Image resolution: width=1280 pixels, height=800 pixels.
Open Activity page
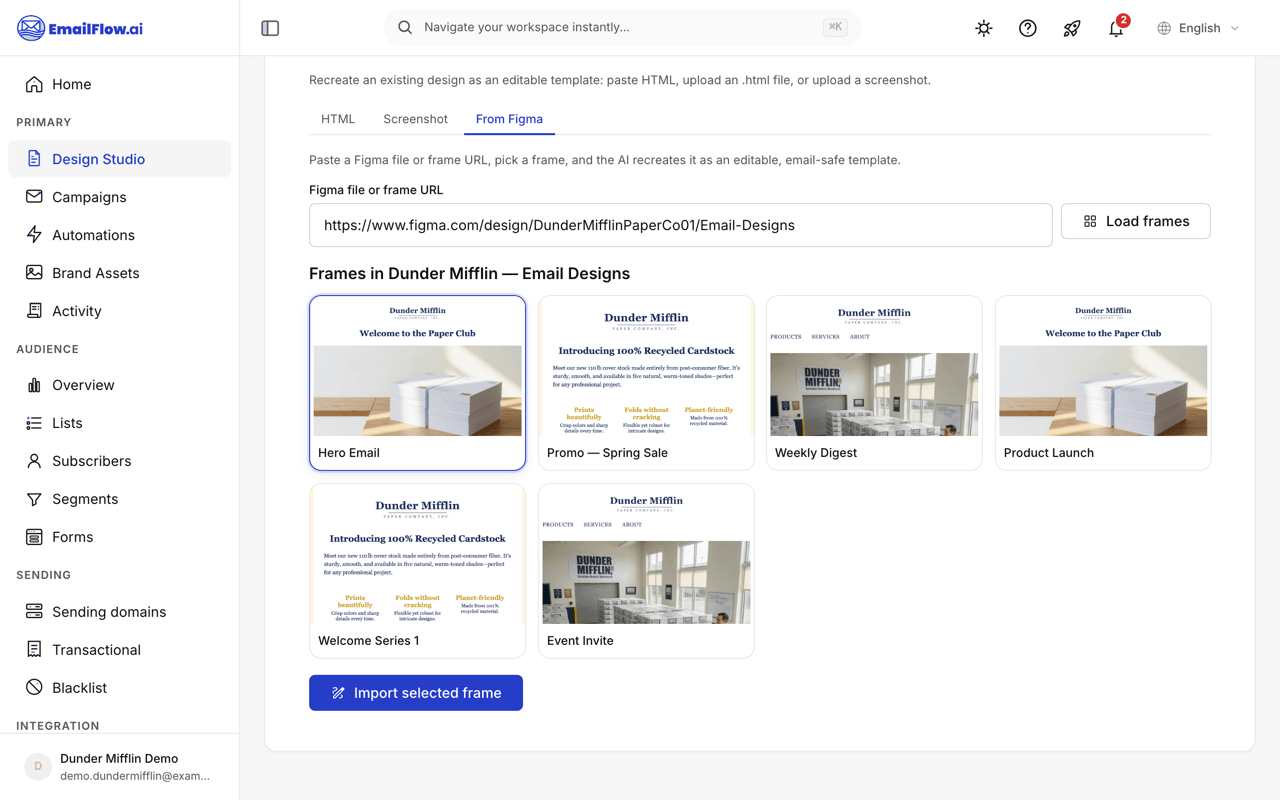pos(120,311)
